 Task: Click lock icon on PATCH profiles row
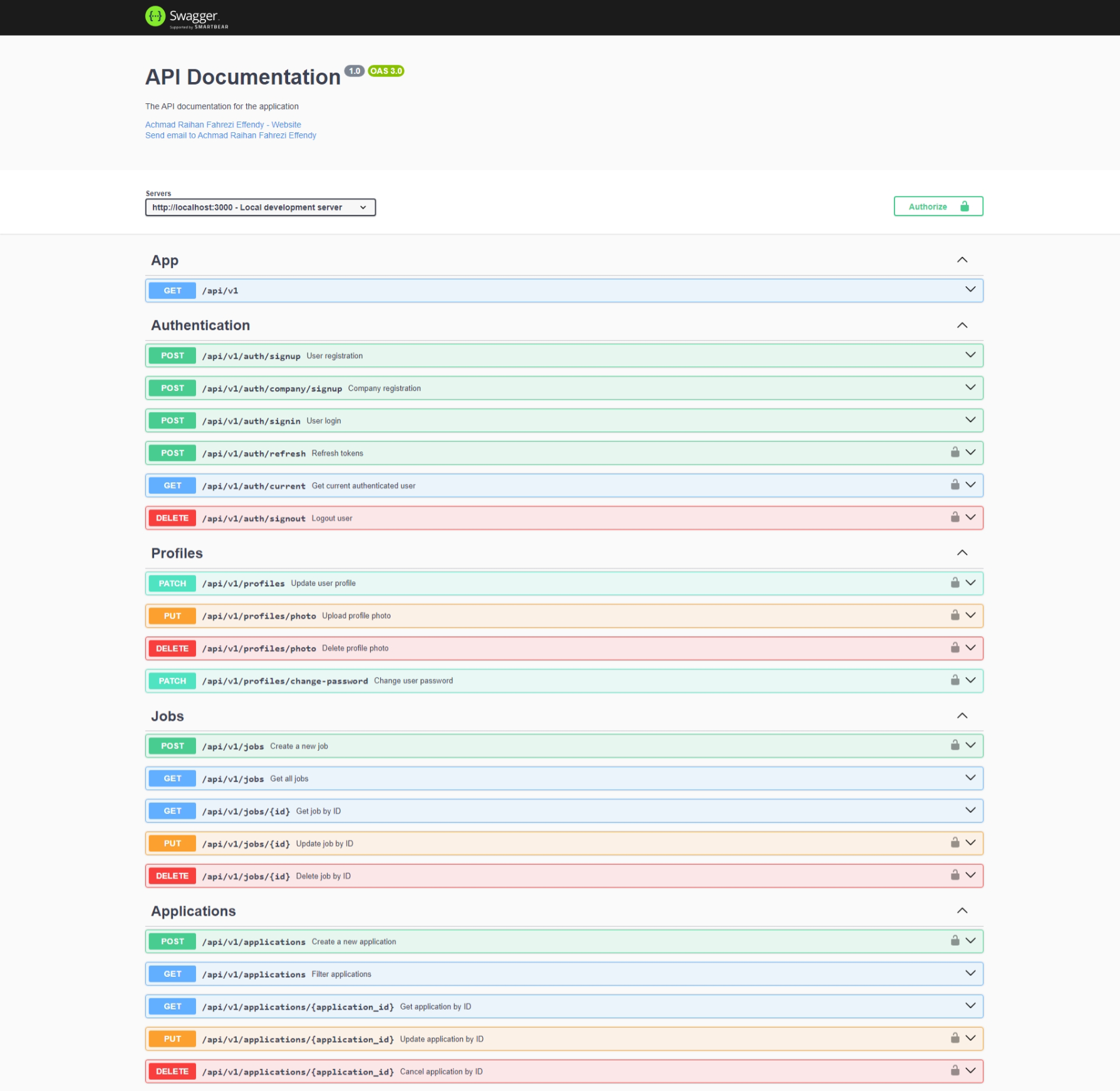pyautogui.click(x=955, y=582)
